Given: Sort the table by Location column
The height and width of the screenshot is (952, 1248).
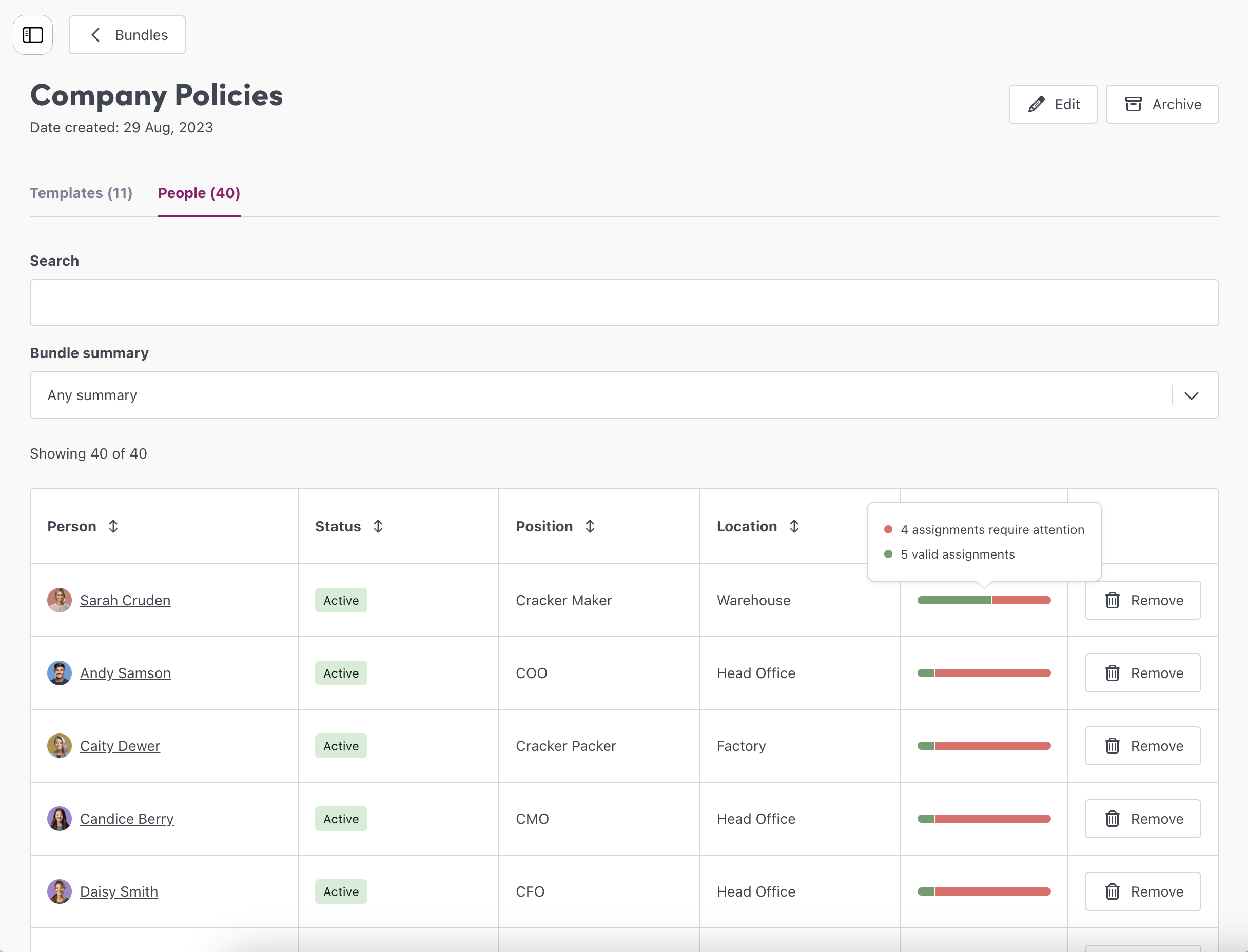Looking at the screenshot, I should coord(794,526).
